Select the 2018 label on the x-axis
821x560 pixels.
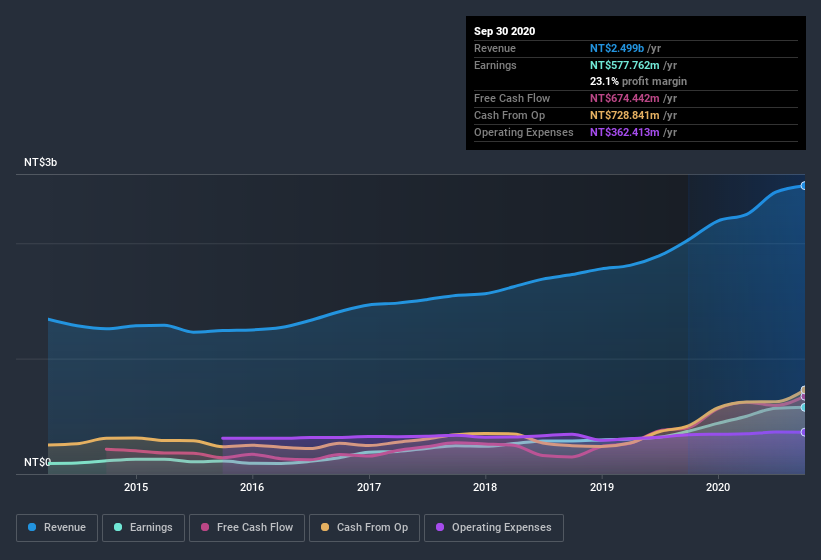[485, 487]
